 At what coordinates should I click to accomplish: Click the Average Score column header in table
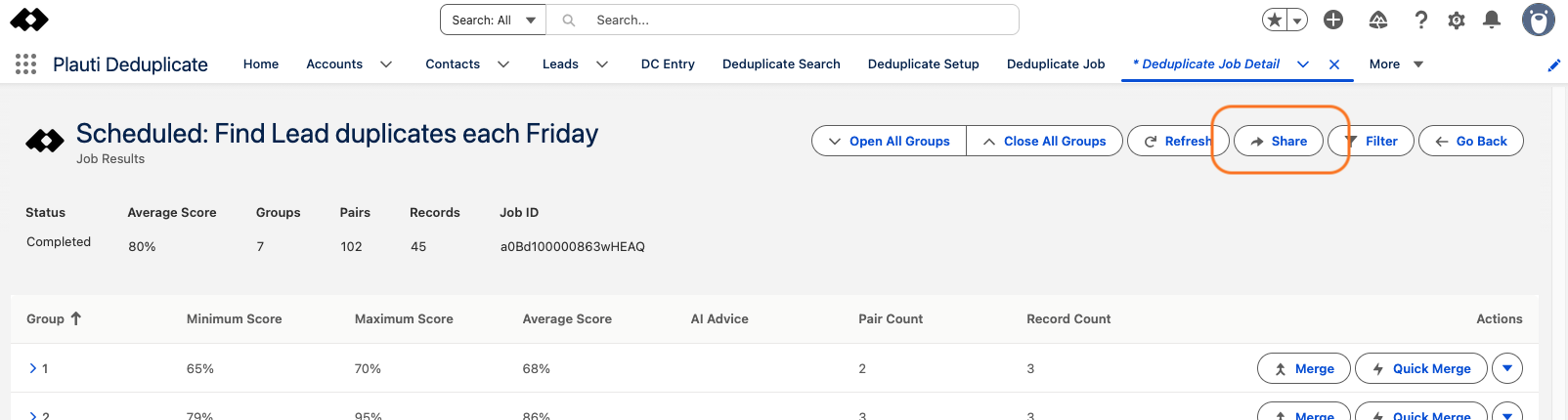[x=567, y=318]
